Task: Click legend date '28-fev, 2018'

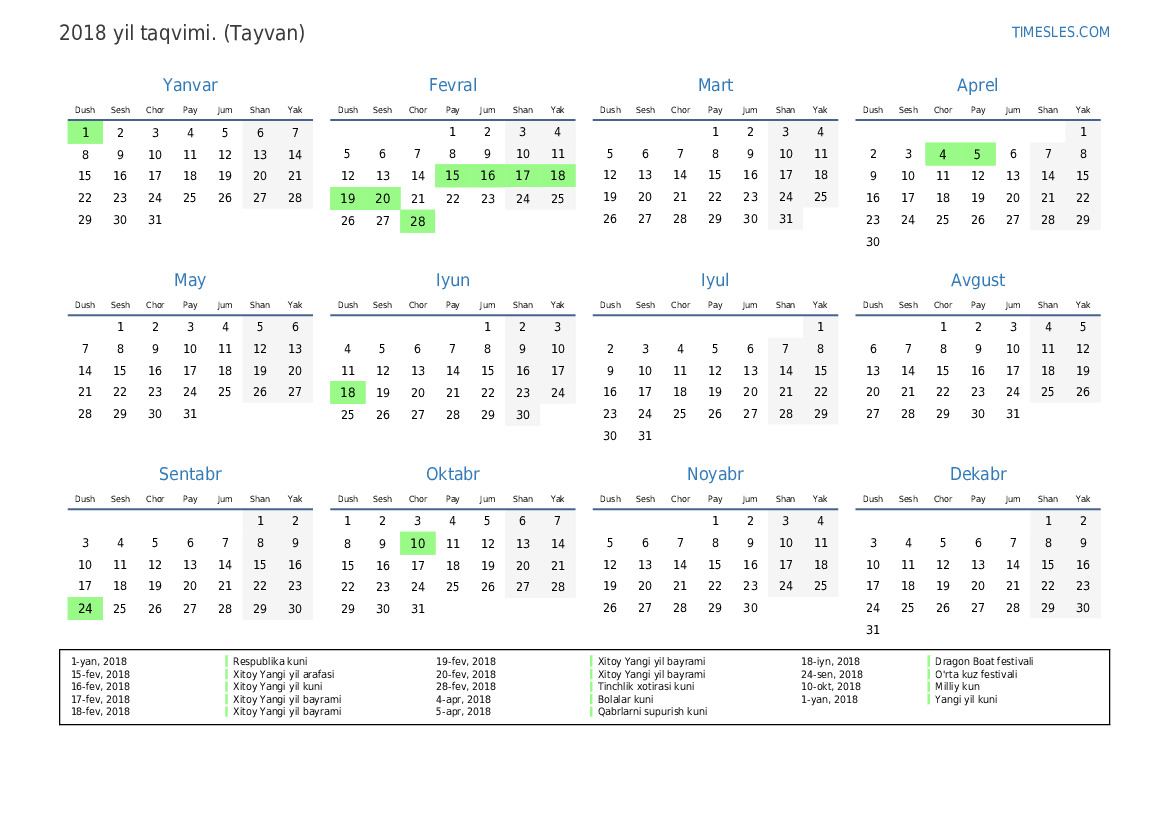Action: click(466, 686)
